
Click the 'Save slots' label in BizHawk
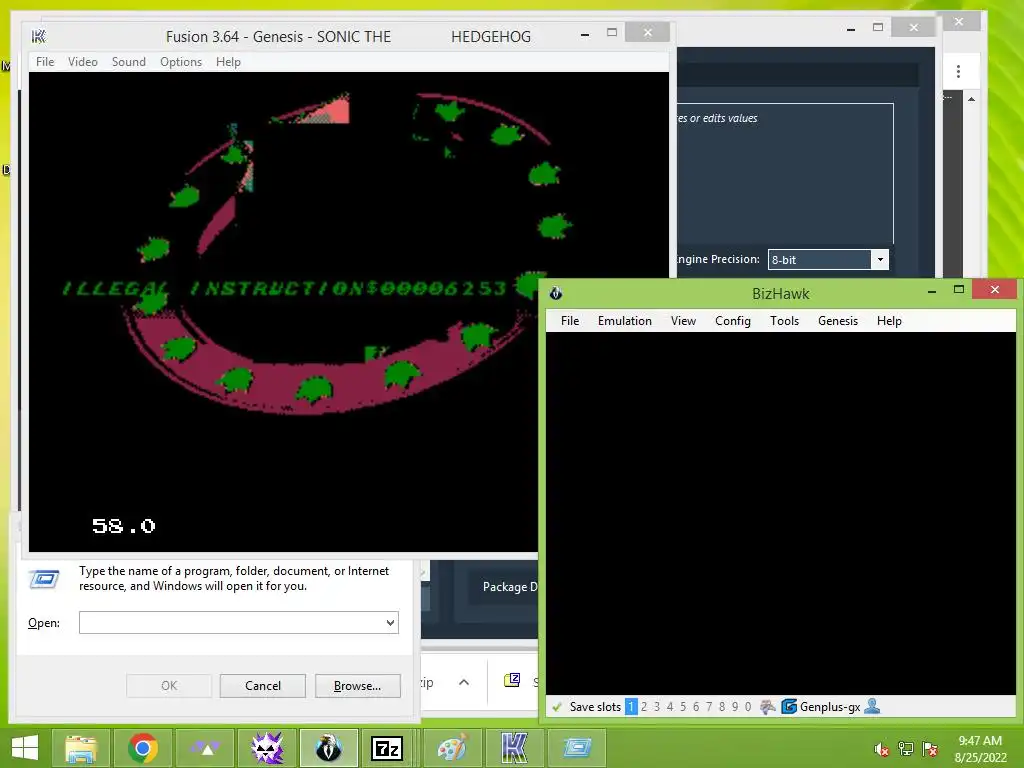[595, 707]
